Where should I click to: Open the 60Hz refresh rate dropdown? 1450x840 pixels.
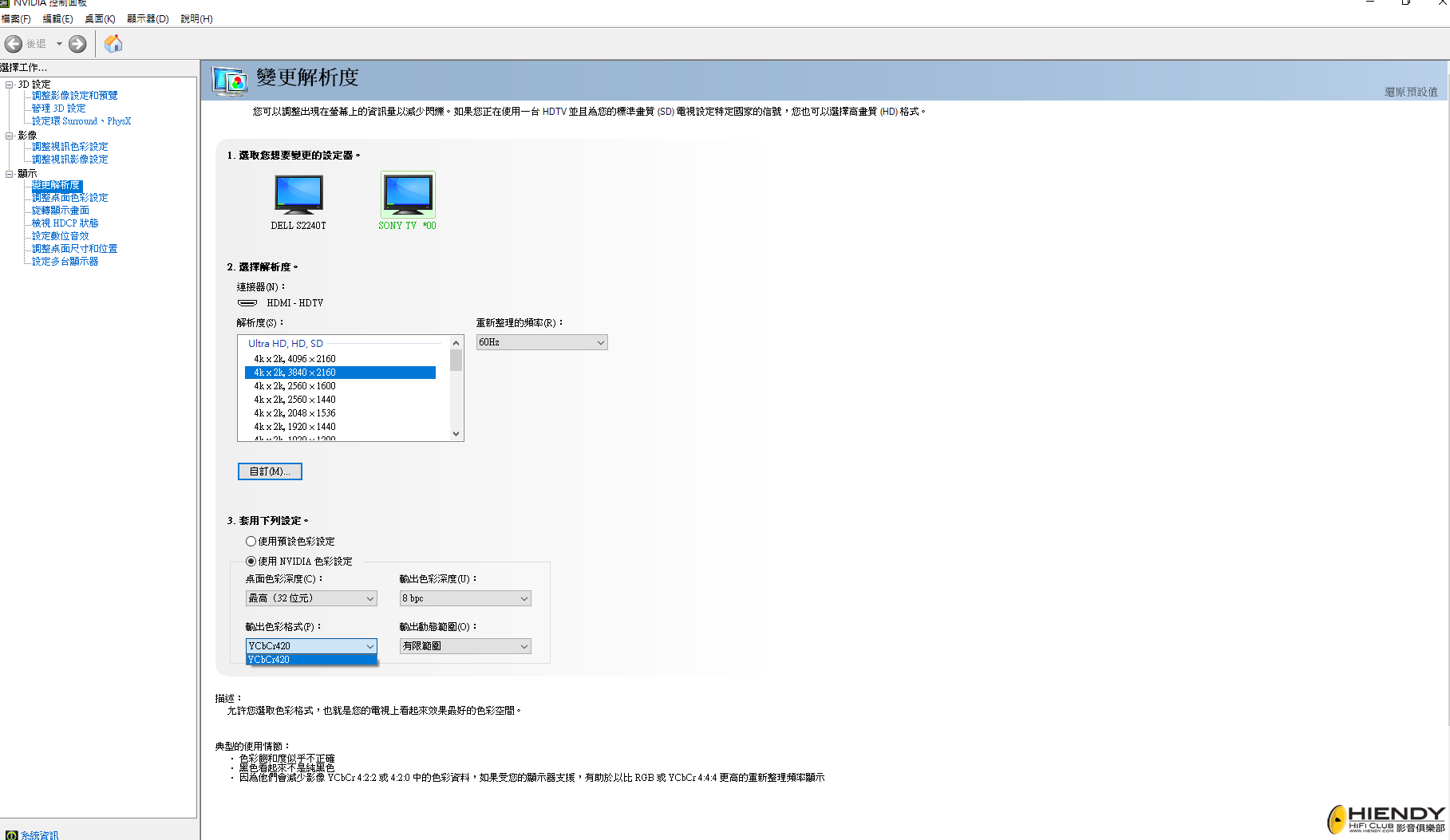(x=541, y=342)
